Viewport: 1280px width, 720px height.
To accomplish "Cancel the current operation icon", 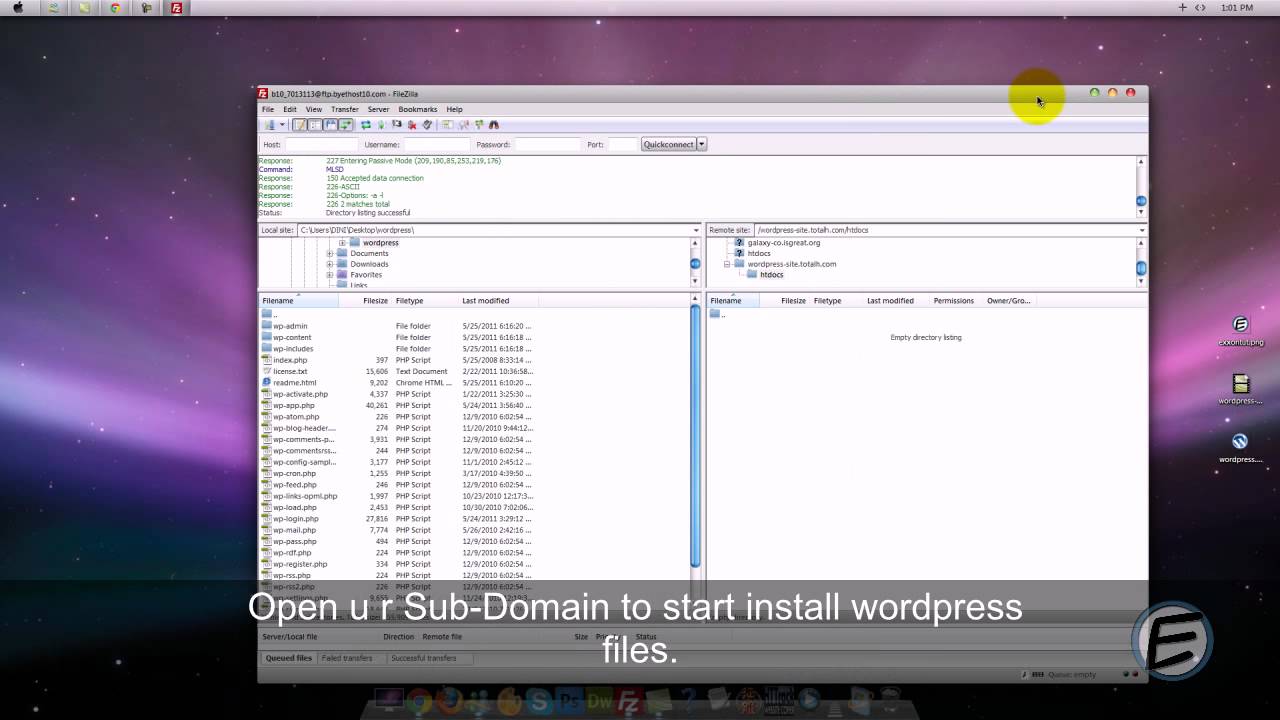I will pyautogui.click(x=397, y=125).
